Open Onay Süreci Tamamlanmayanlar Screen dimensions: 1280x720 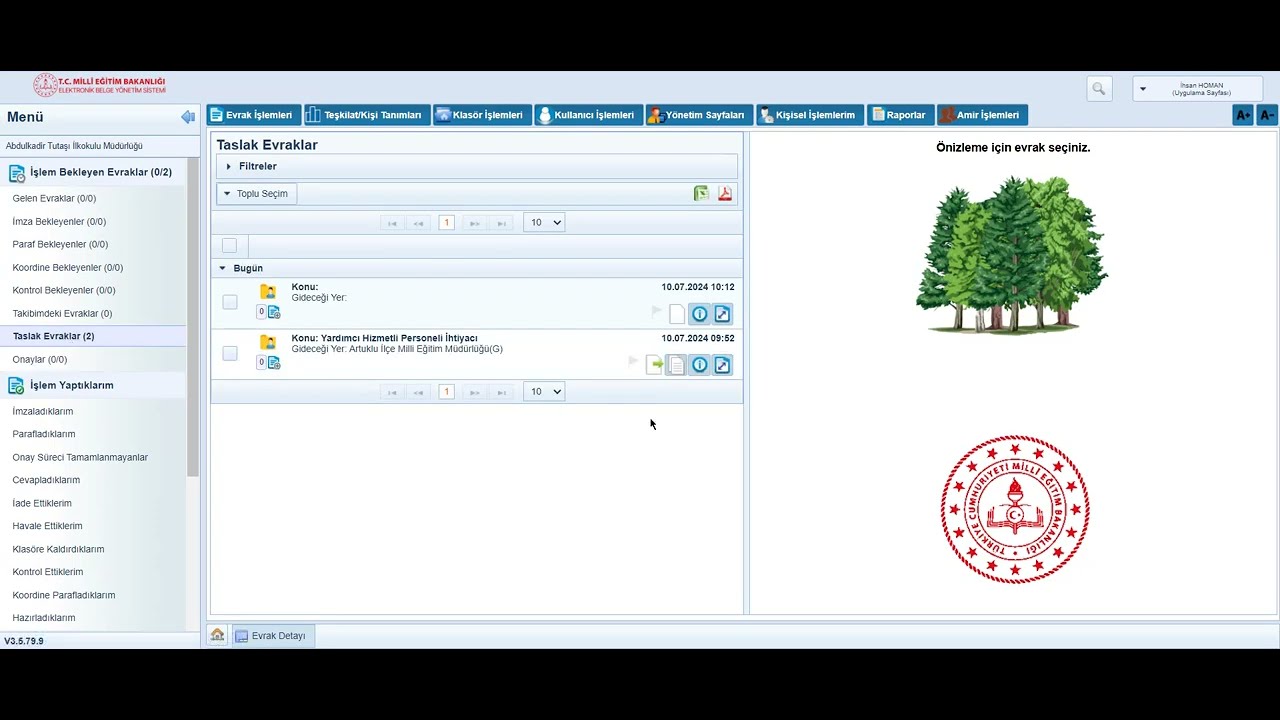point(80,457)
